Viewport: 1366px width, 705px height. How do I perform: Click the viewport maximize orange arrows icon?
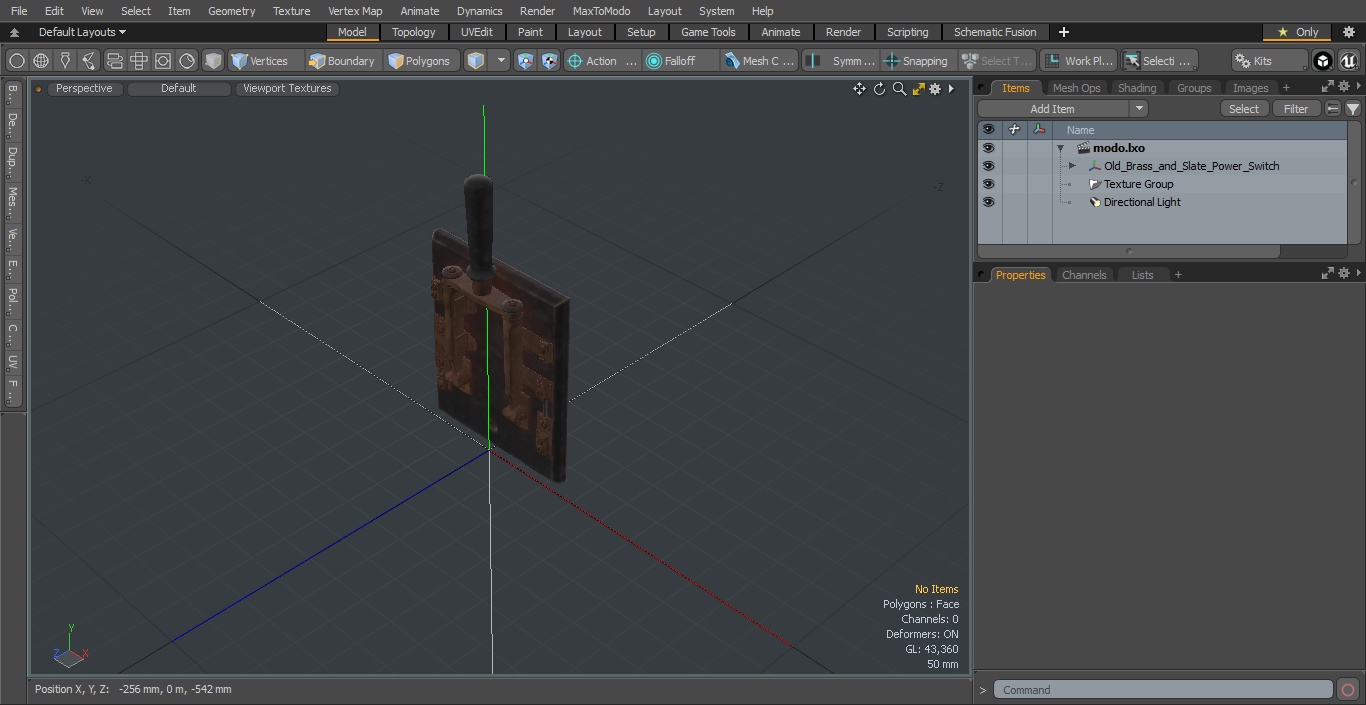(x=918, y=89)
